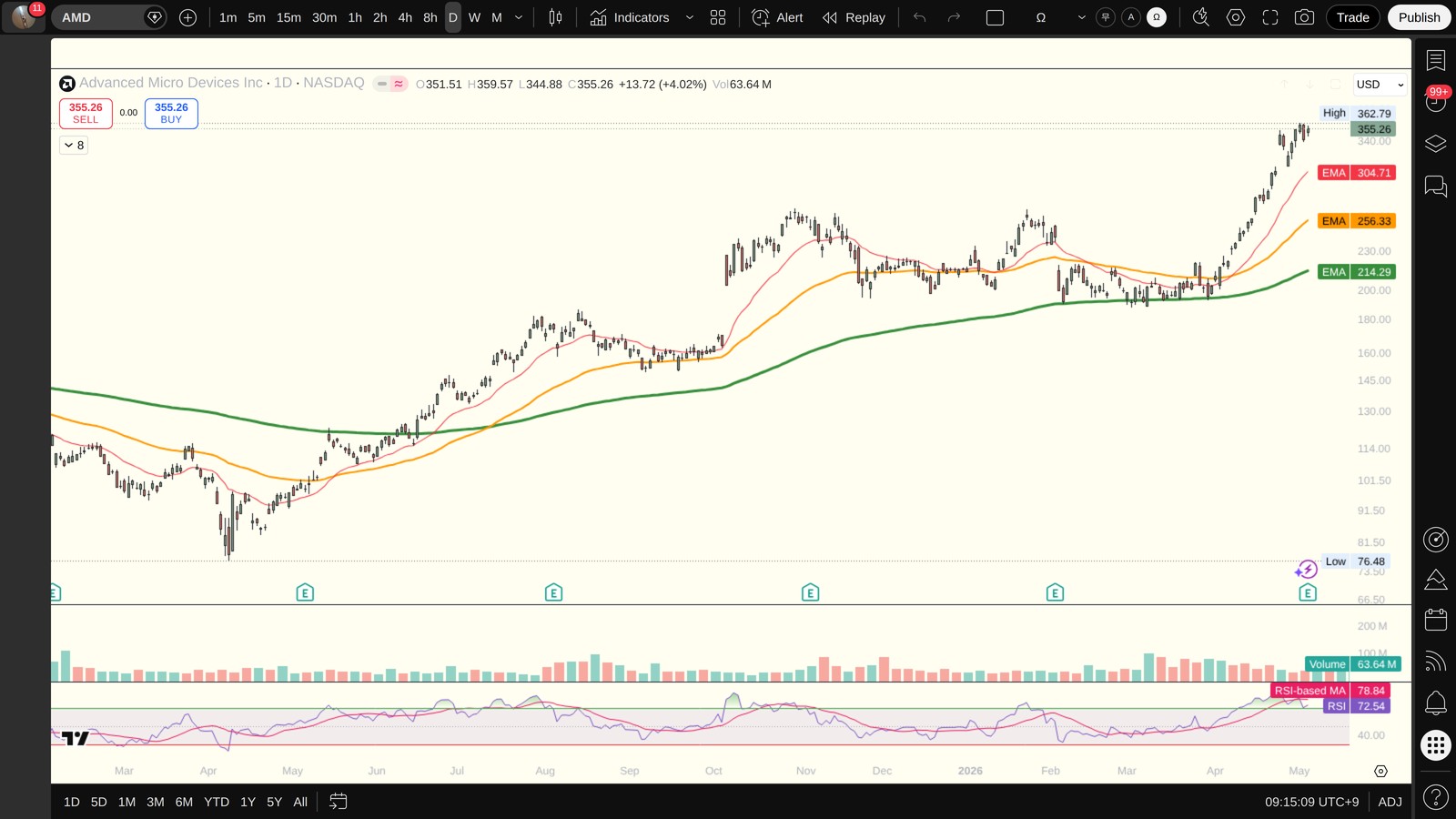Select the 1D date range
The width and height of the screenshot is (1456, 819).
point(72,802)
